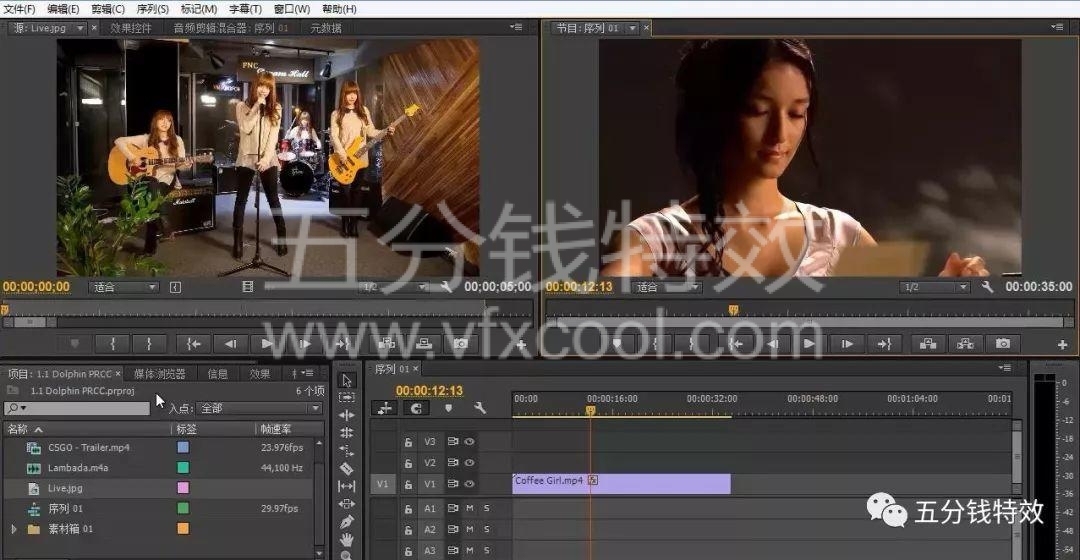Sort the project list by 名称 column
The height and width of the screenshot is (560, 1080).
click(18, 429)
